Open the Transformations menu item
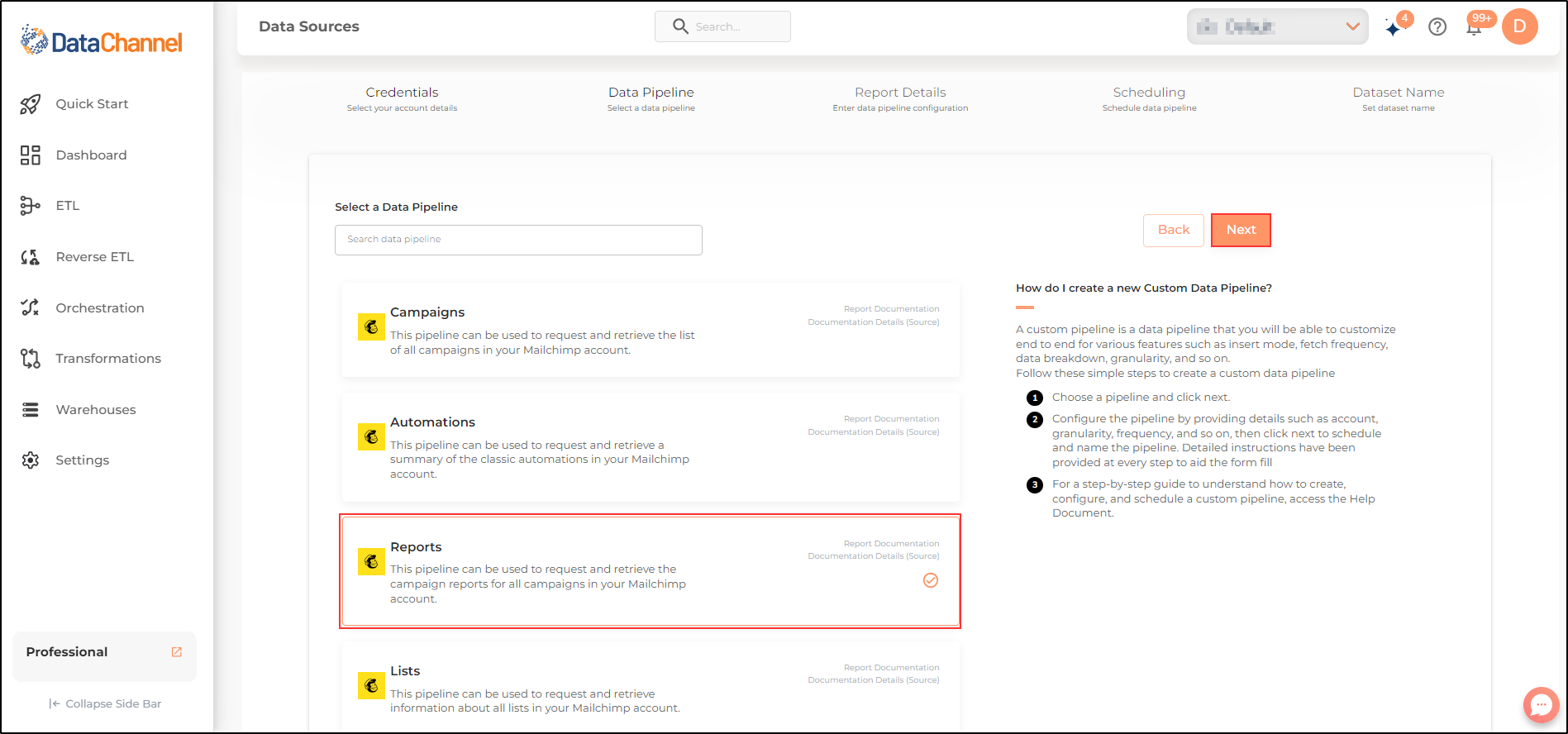 pyautogui.click(x=108, y=359)
